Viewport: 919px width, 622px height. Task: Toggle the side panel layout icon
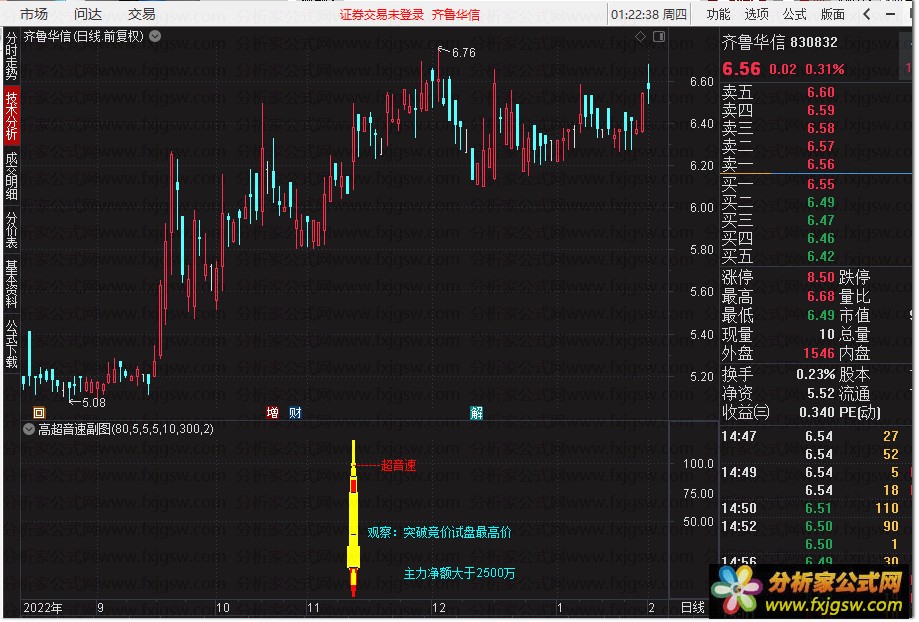(659, 36)
